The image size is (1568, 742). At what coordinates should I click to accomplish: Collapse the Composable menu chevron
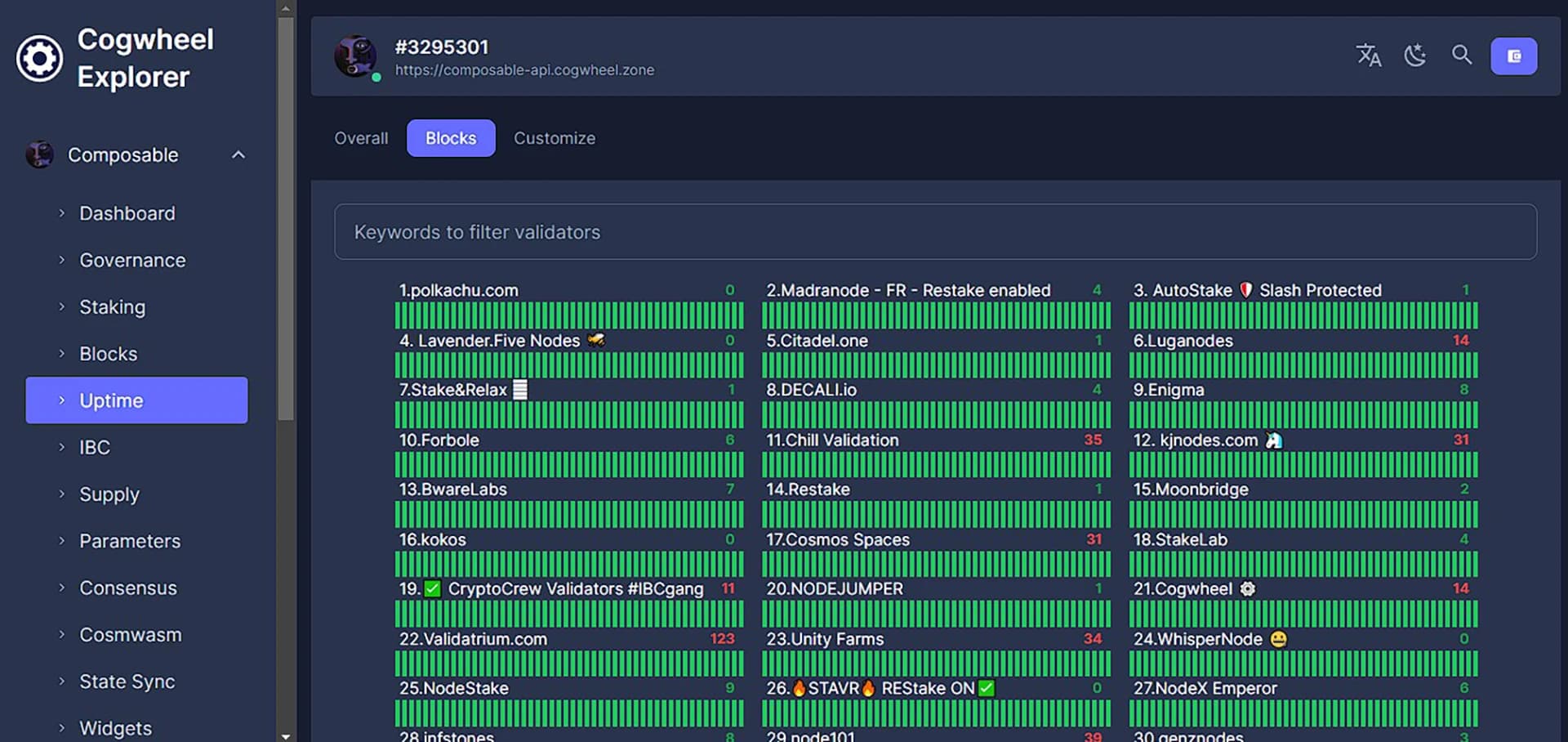coord(238,154)
